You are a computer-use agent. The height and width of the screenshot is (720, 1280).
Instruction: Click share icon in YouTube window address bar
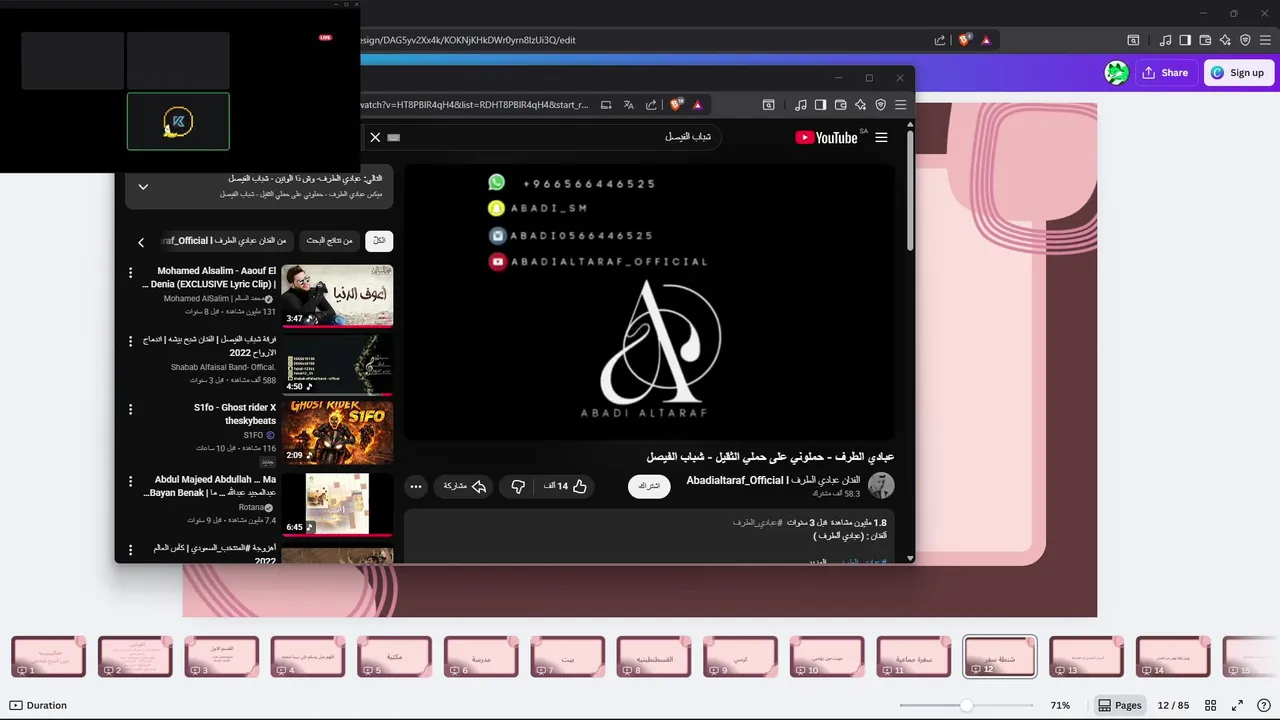click(651, 104)
